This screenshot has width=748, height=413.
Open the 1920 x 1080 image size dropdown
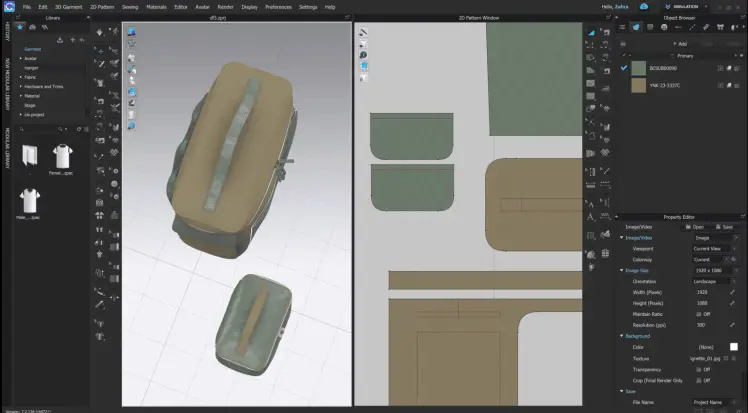pyautogui.click(x=715, y=270)
